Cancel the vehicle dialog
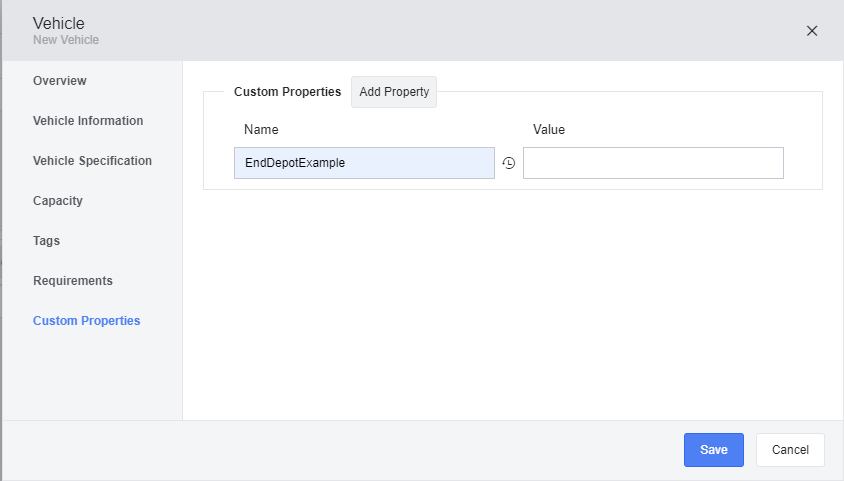Image resolution: width=844 pixels, height=481 pixels. pos(790,450)
